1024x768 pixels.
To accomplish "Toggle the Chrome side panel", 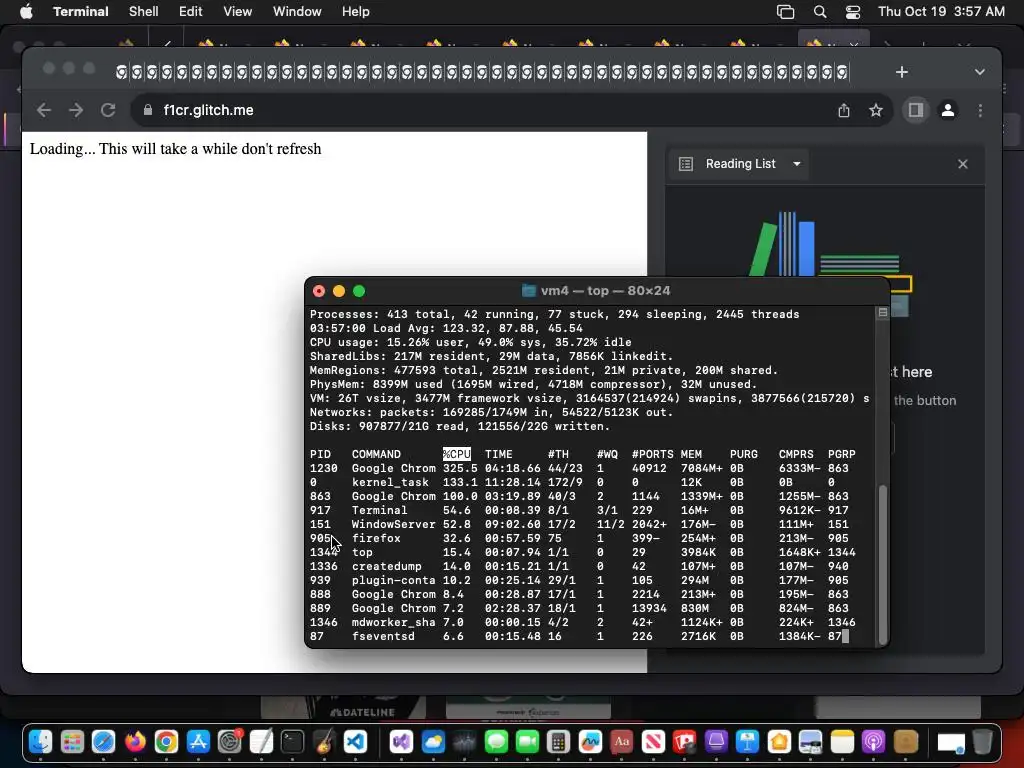I will [x=916, y=110].
